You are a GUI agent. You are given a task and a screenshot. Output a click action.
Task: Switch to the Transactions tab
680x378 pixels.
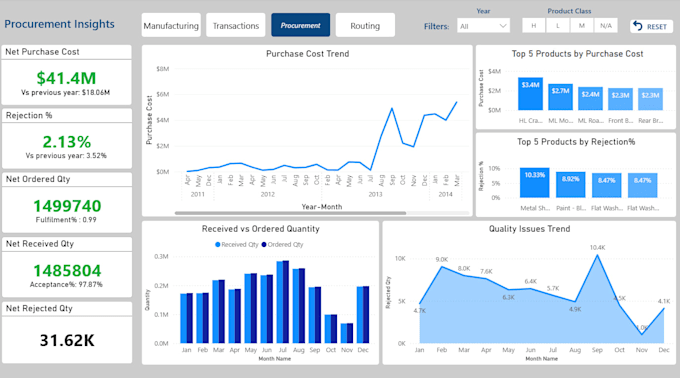click(x=235, y=26)
